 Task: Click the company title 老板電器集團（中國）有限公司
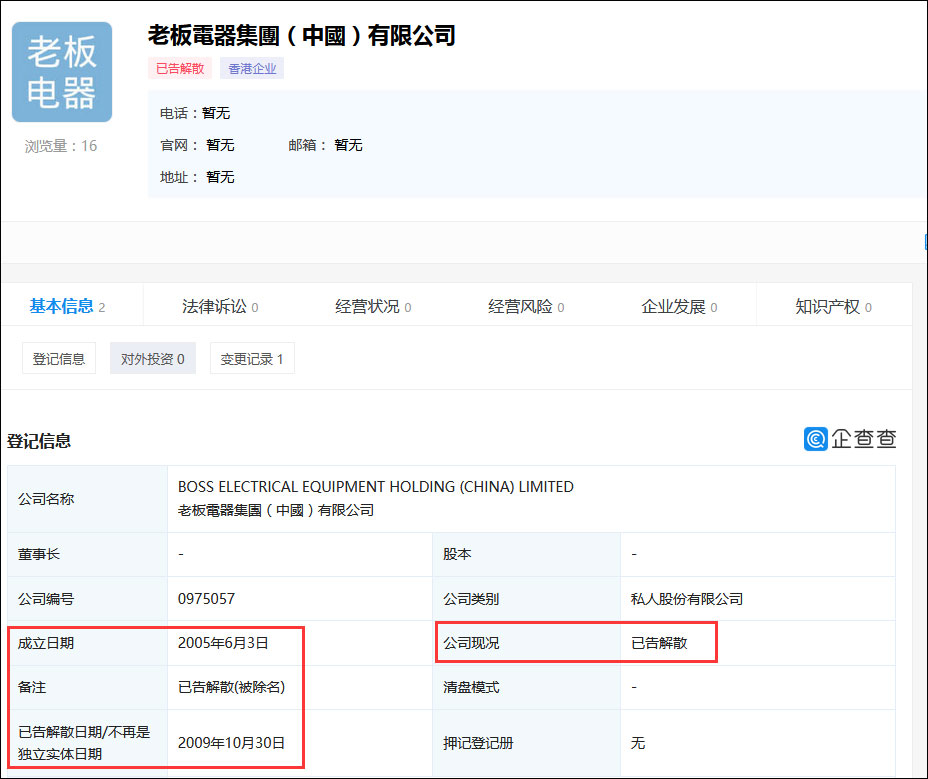tap(302, 35)
